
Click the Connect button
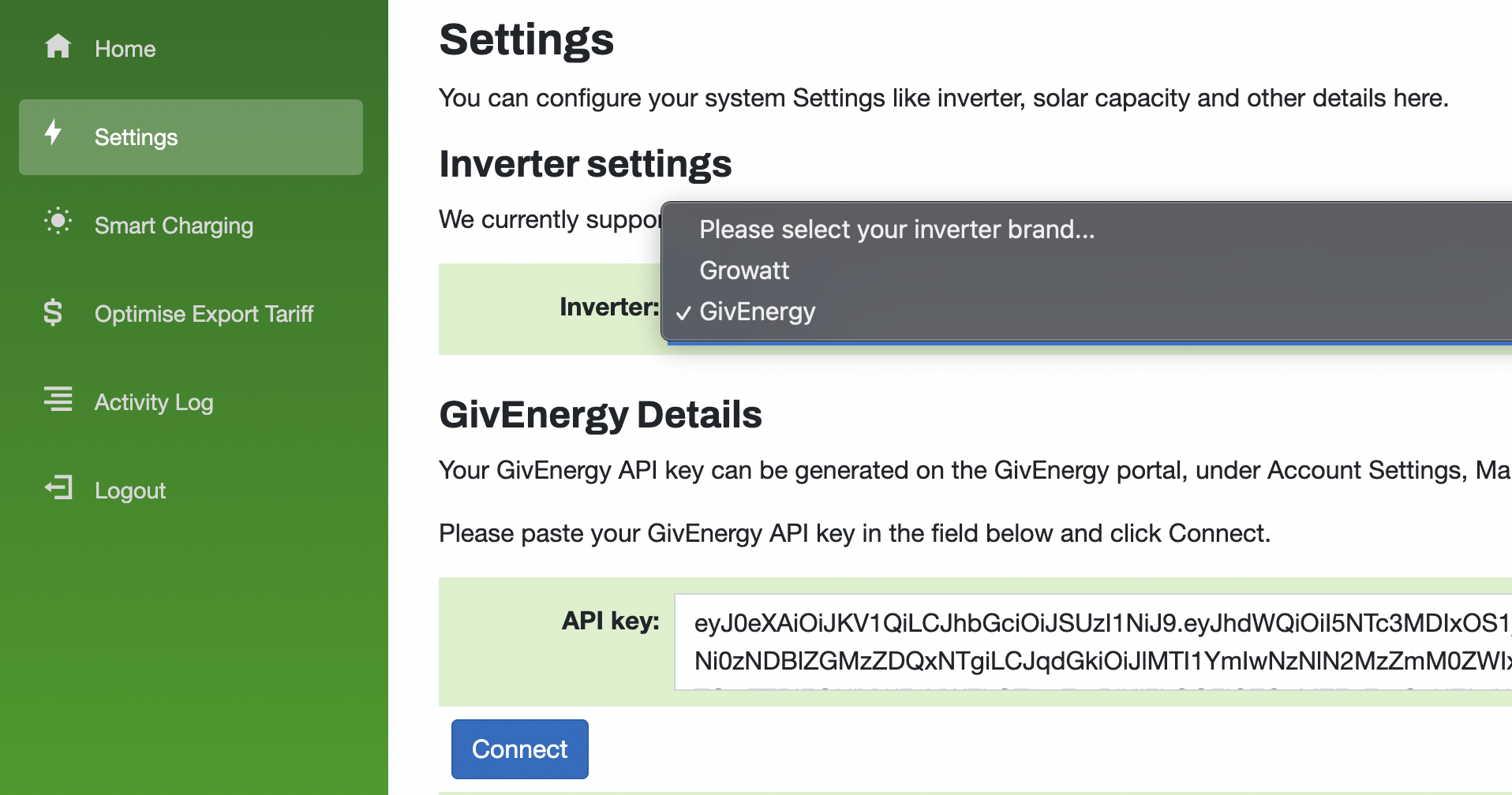tap(520, 749)
